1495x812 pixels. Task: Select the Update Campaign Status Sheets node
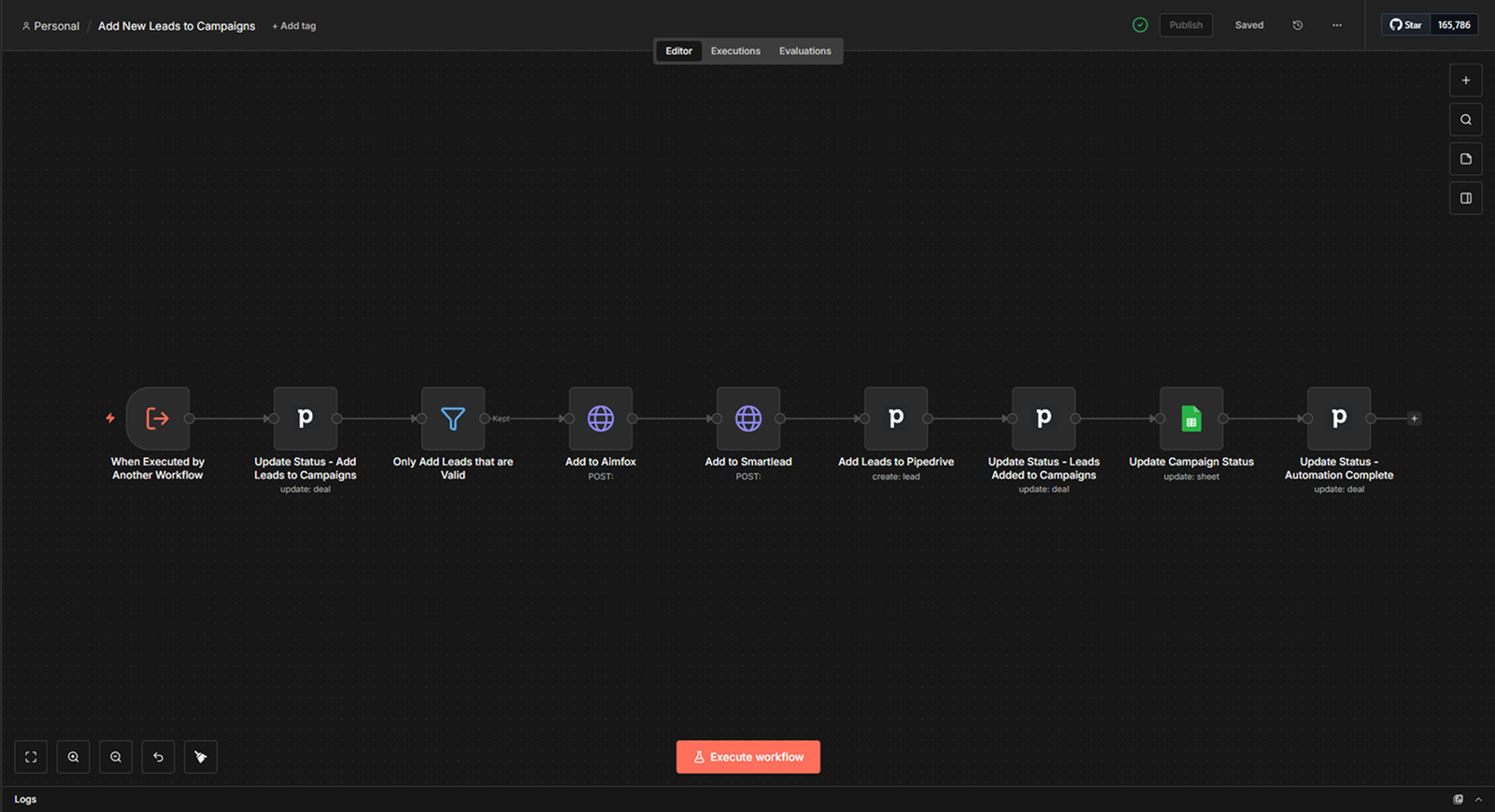pos(1190,419)
